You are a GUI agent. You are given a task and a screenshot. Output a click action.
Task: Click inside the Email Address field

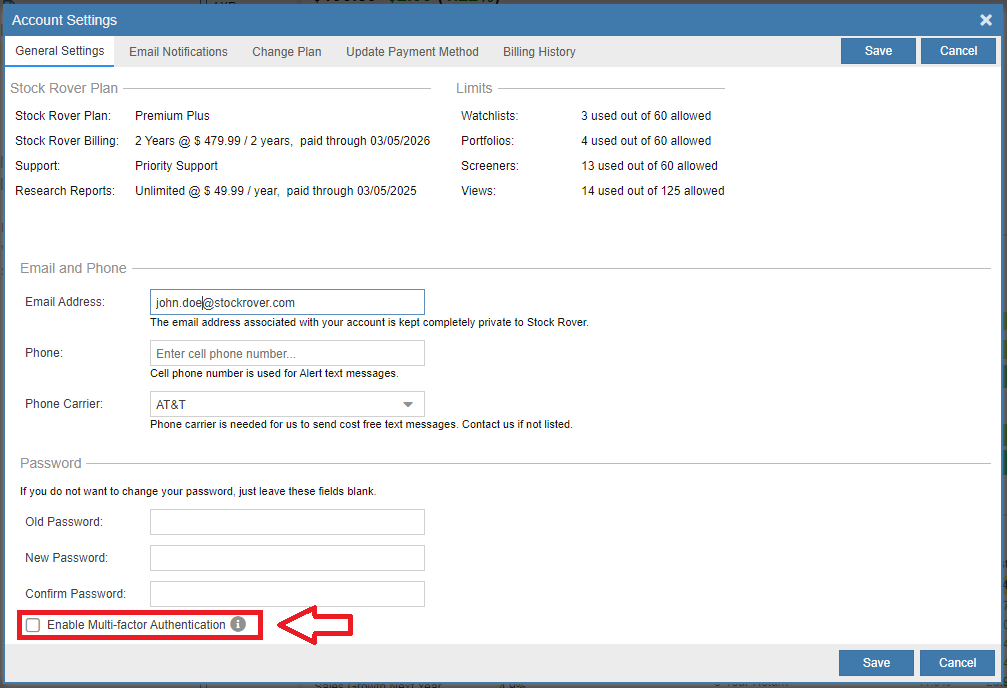[x=287, y=301]
